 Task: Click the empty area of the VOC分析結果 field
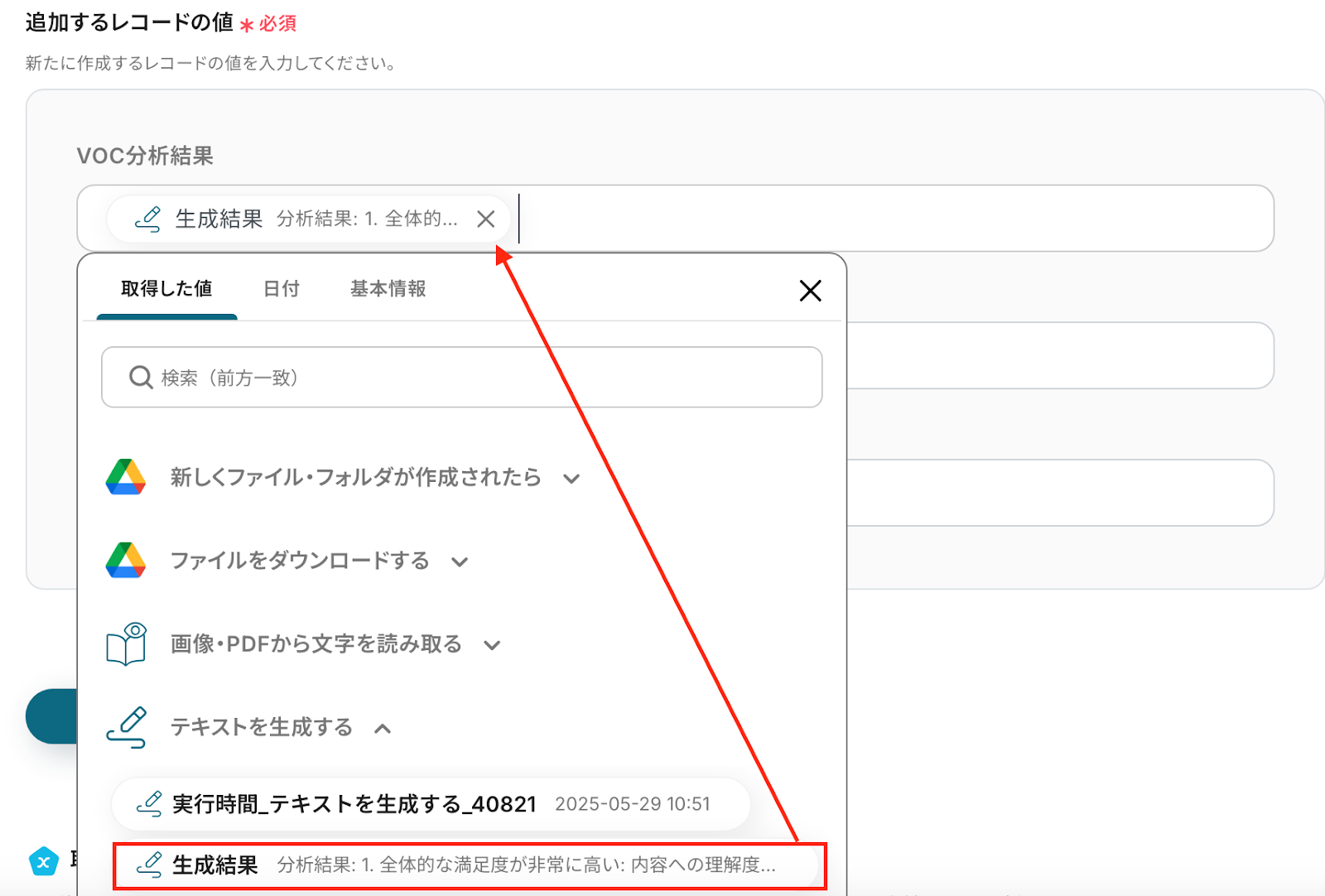pyautogui.click(x=894, y=219)
